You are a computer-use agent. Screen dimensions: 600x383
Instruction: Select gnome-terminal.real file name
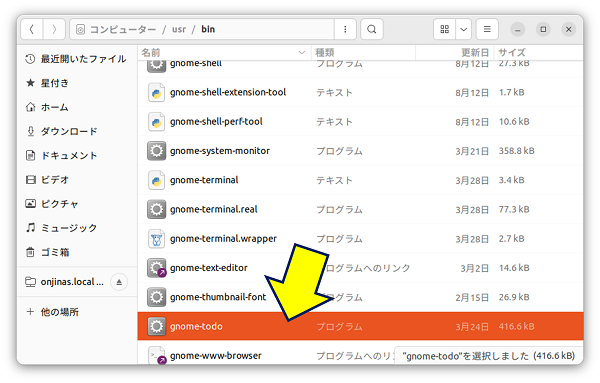click(214, 209)
